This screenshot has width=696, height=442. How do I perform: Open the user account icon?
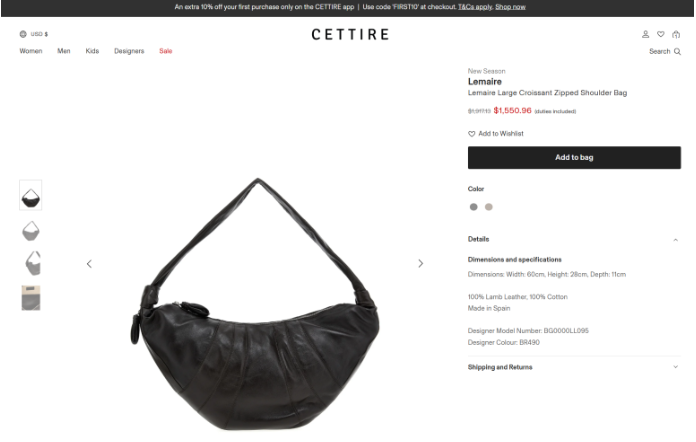tap(645, 34)
